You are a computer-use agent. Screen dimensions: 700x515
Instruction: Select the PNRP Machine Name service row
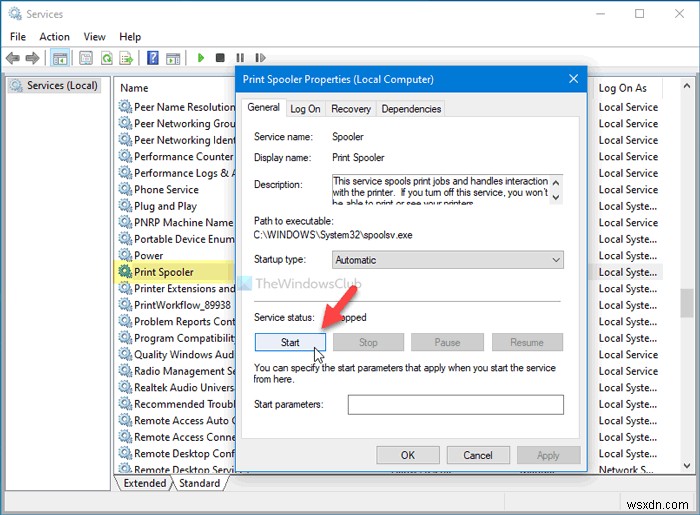176,222
